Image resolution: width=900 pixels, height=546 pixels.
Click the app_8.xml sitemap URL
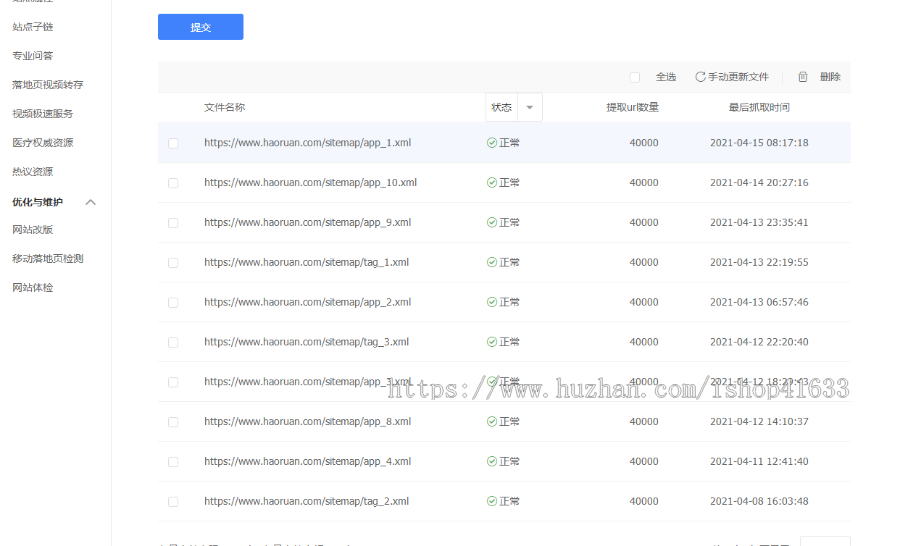pyautogui.click(x=308, y=421)
